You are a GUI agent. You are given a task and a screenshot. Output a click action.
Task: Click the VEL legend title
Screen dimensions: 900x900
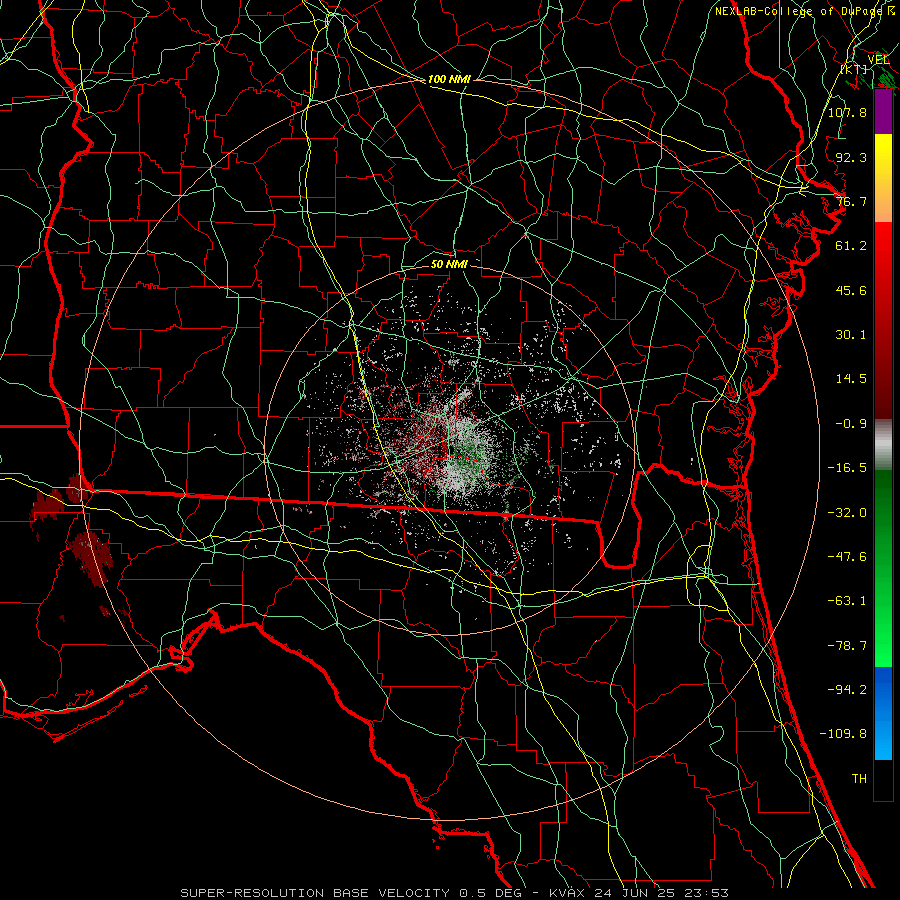879,59
